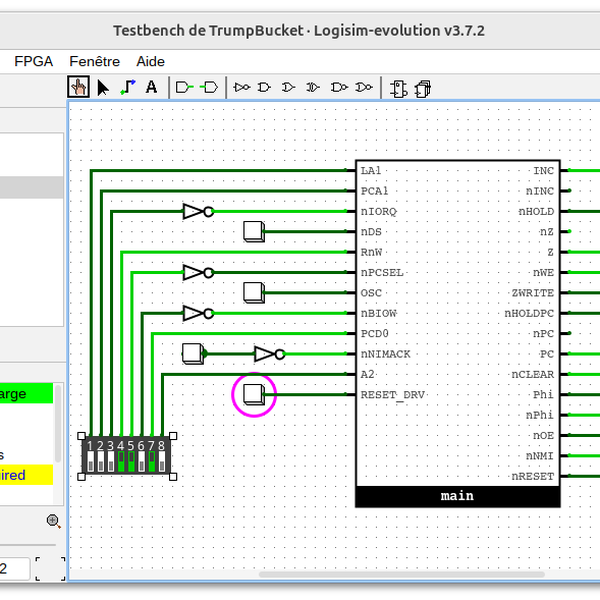Toggle DIP switch 8
This screenshot has height=600, width=600.
(162, 461)
